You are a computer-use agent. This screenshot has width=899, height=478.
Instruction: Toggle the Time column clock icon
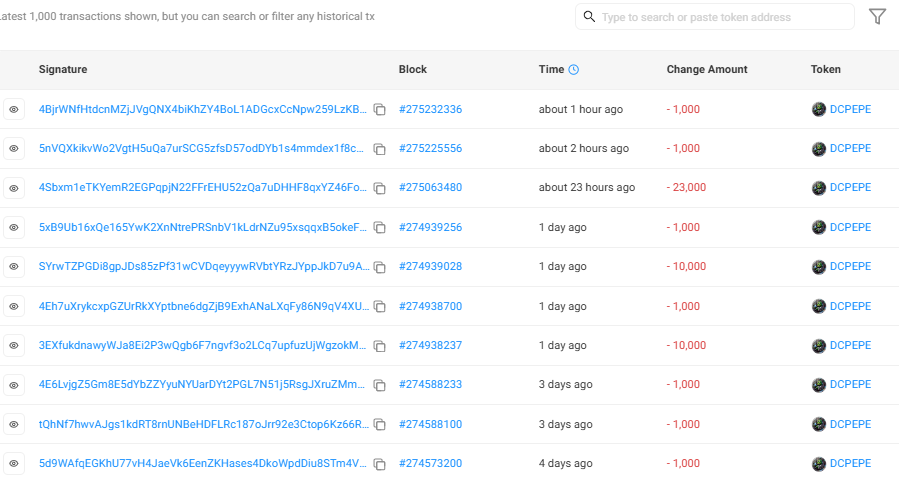573,69
